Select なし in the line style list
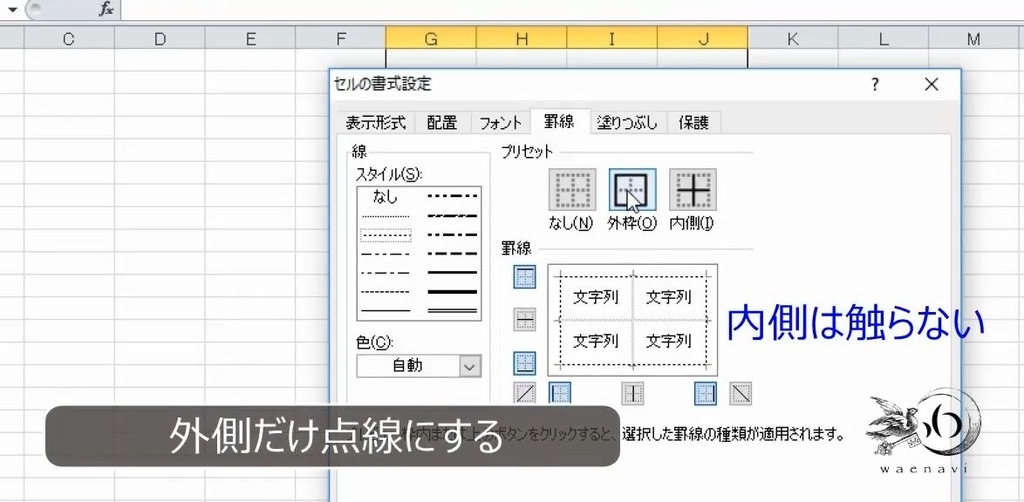 click(x=385, y=196)
